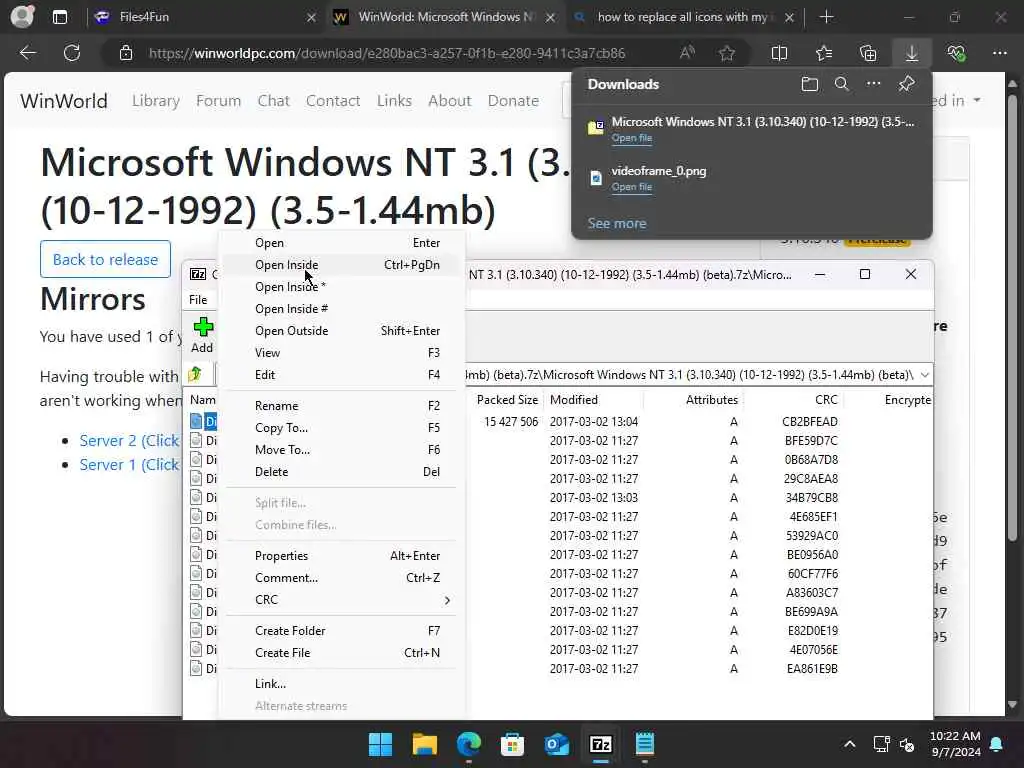Open Server 2 mirror link
The width and height of the screenshot is (1024, 768).
[x=129, y=441]
